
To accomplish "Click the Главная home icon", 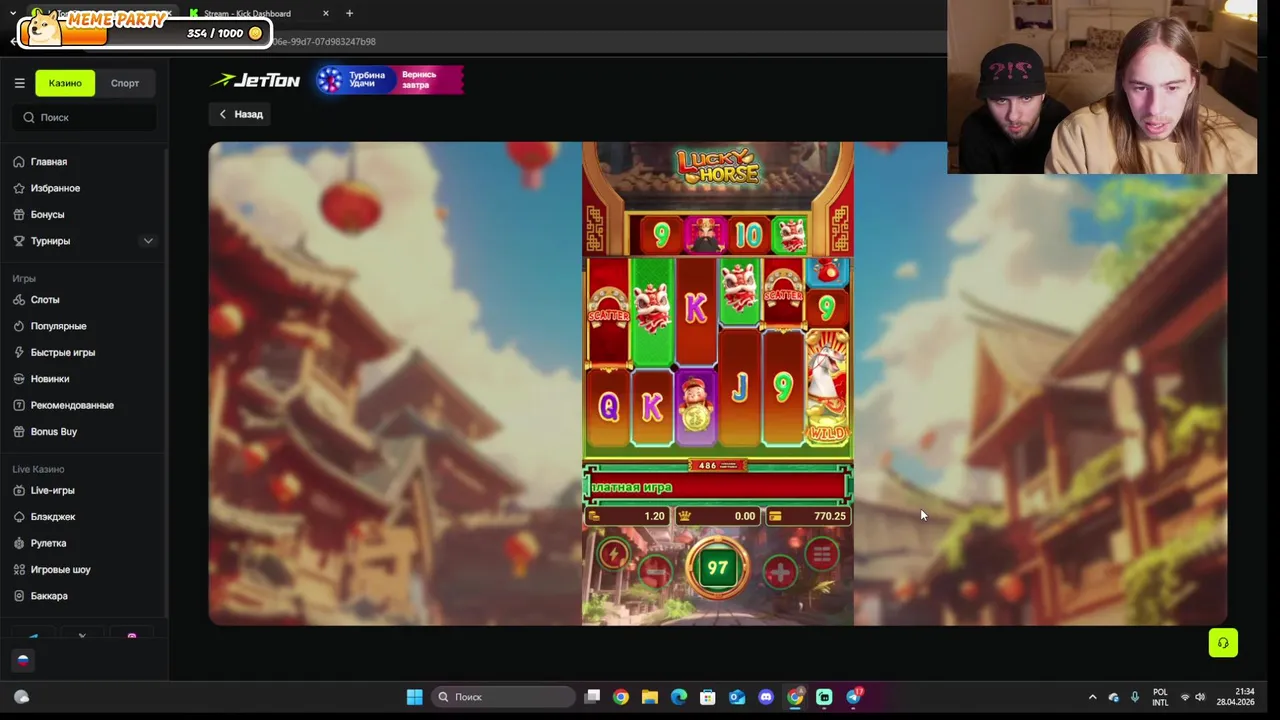I will (x=19, y=162).
